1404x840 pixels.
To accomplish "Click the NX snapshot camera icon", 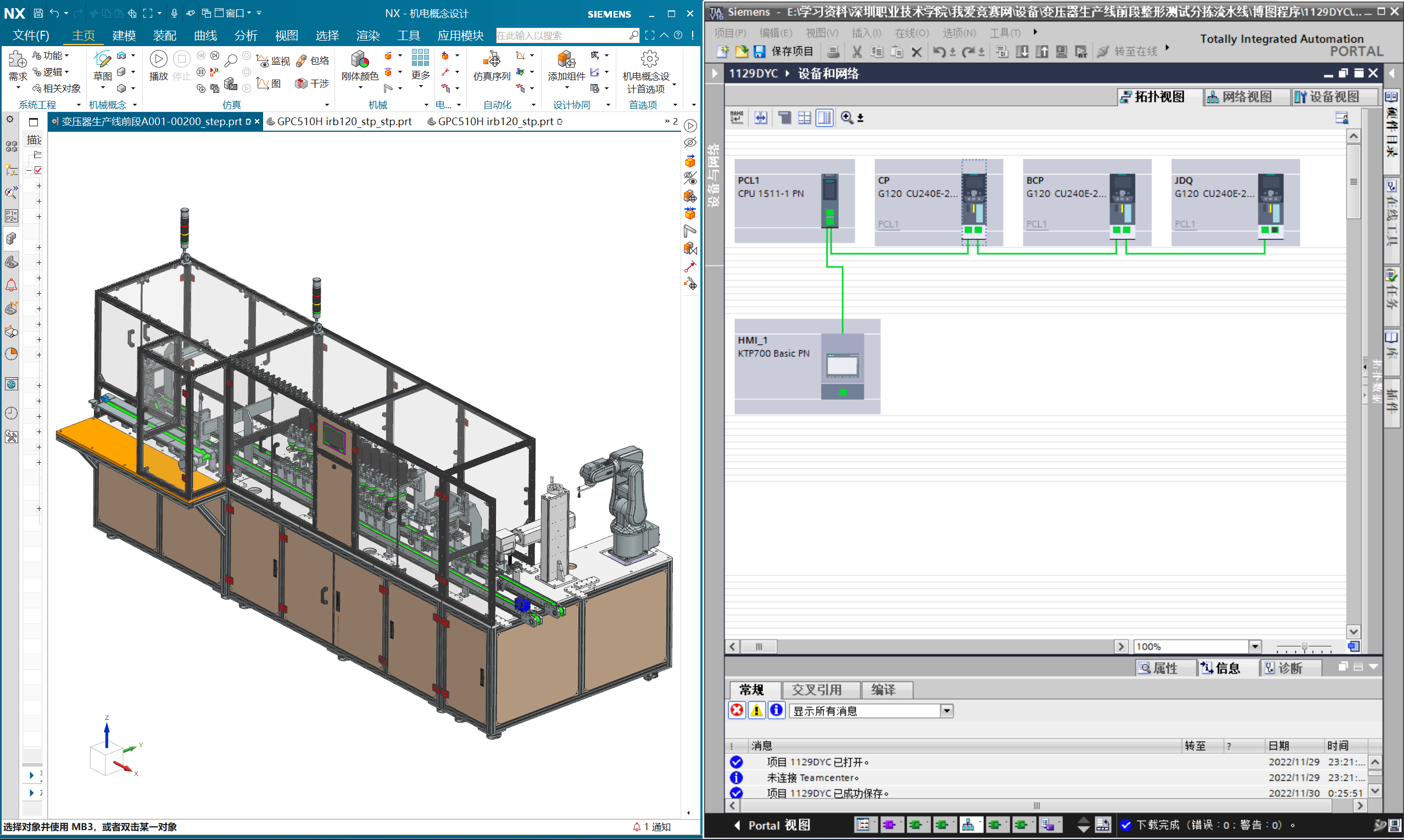I will coord(230,85).
